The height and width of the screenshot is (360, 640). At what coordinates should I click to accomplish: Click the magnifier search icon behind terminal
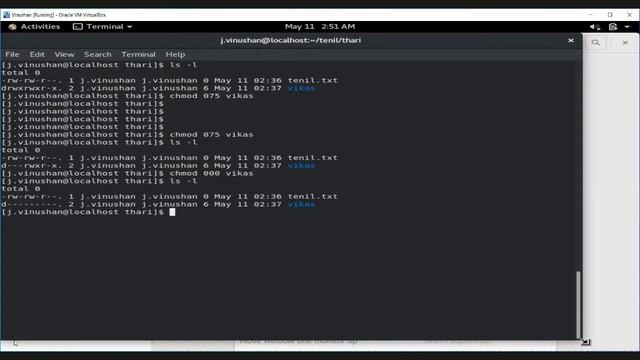(x=596, y=42)
